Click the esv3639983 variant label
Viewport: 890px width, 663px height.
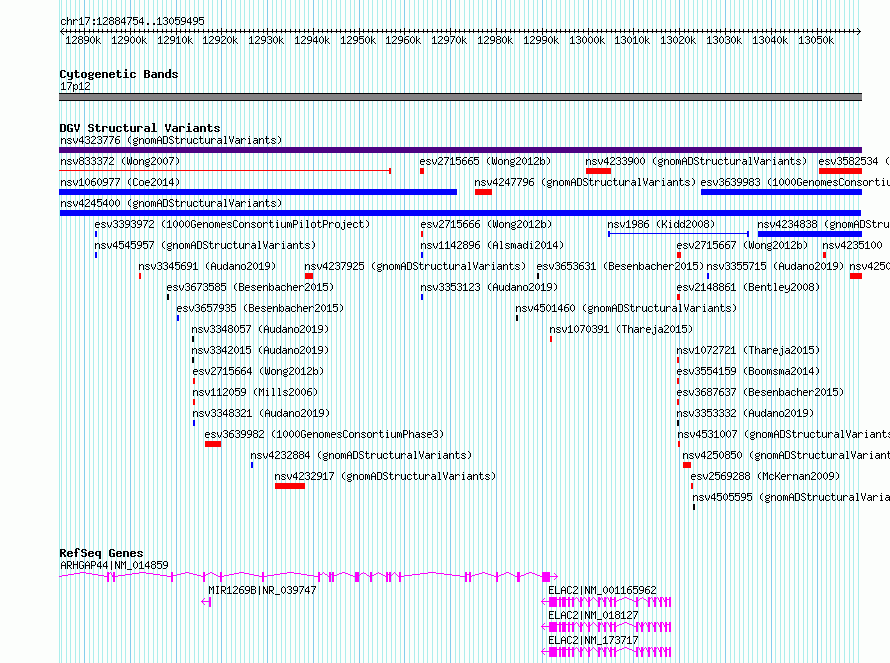[x=795, y=182]
